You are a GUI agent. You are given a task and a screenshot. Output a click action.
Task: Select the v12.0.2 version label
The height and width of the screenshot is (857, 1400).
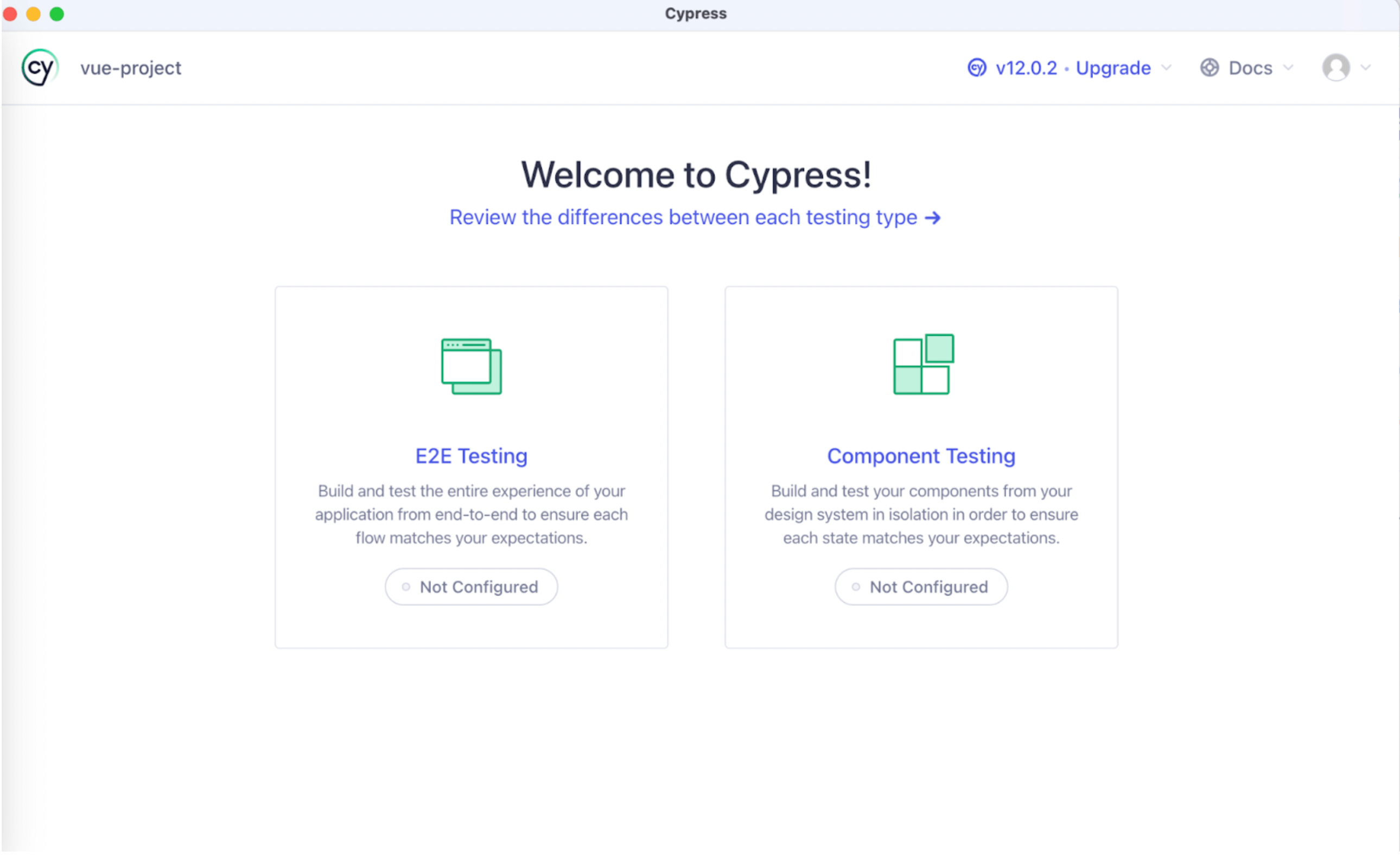coord(1027,67)
